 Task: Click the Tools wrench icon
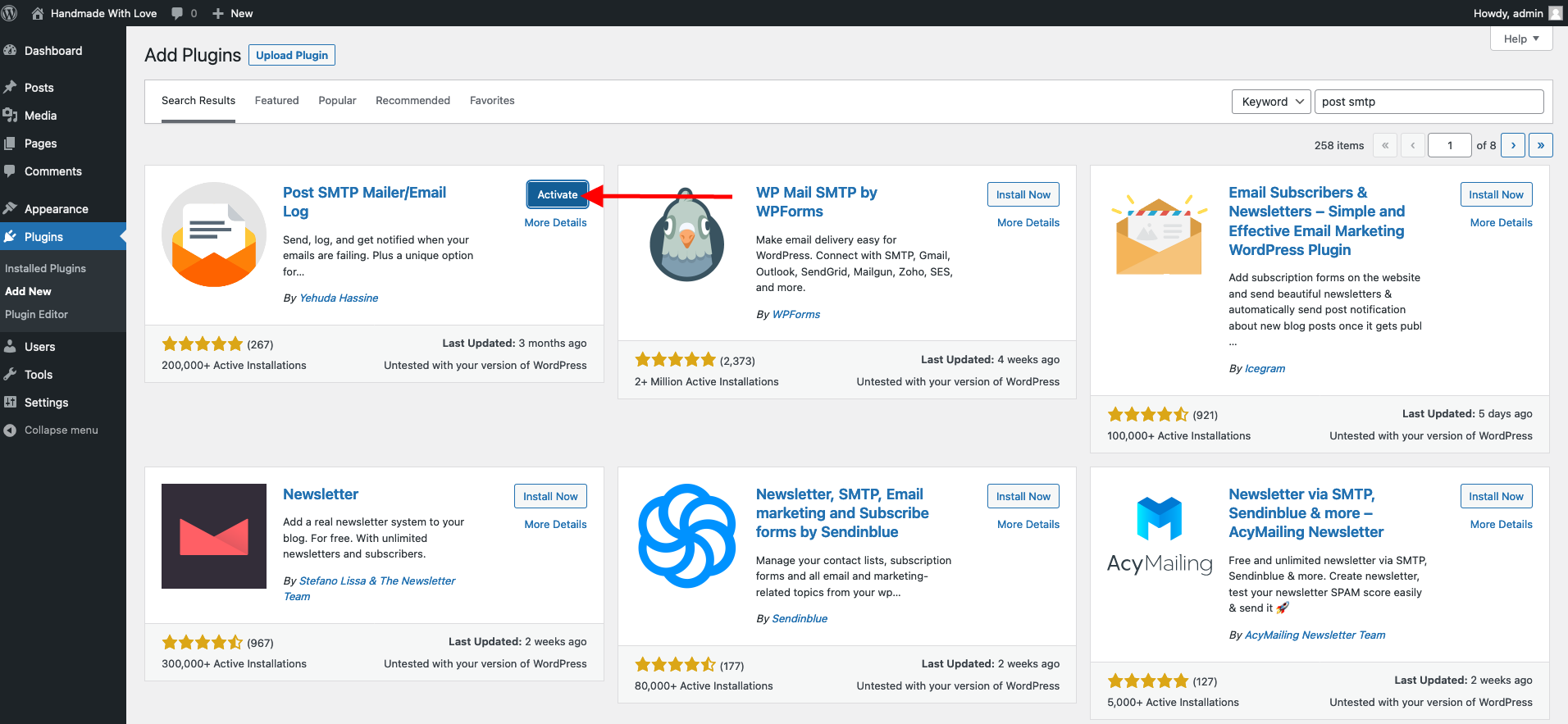coord(10,375)
